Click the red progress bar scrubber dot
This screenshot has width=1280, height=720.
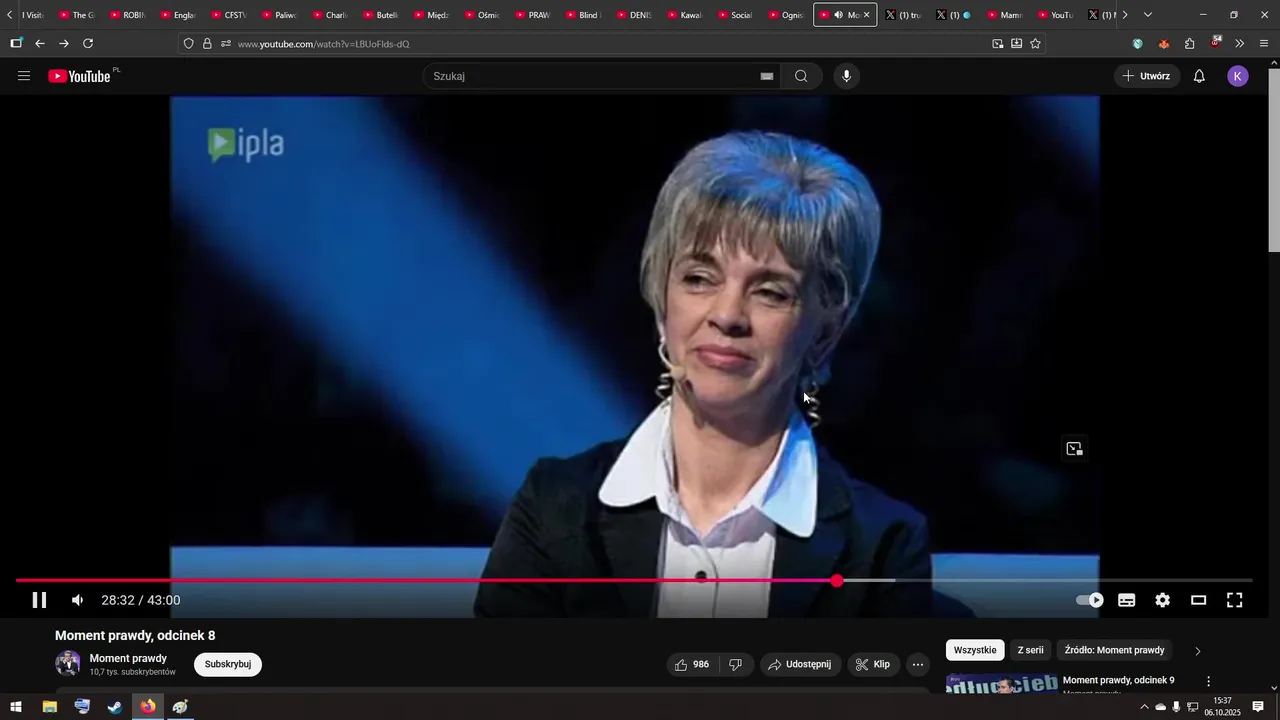click(837, 581)
